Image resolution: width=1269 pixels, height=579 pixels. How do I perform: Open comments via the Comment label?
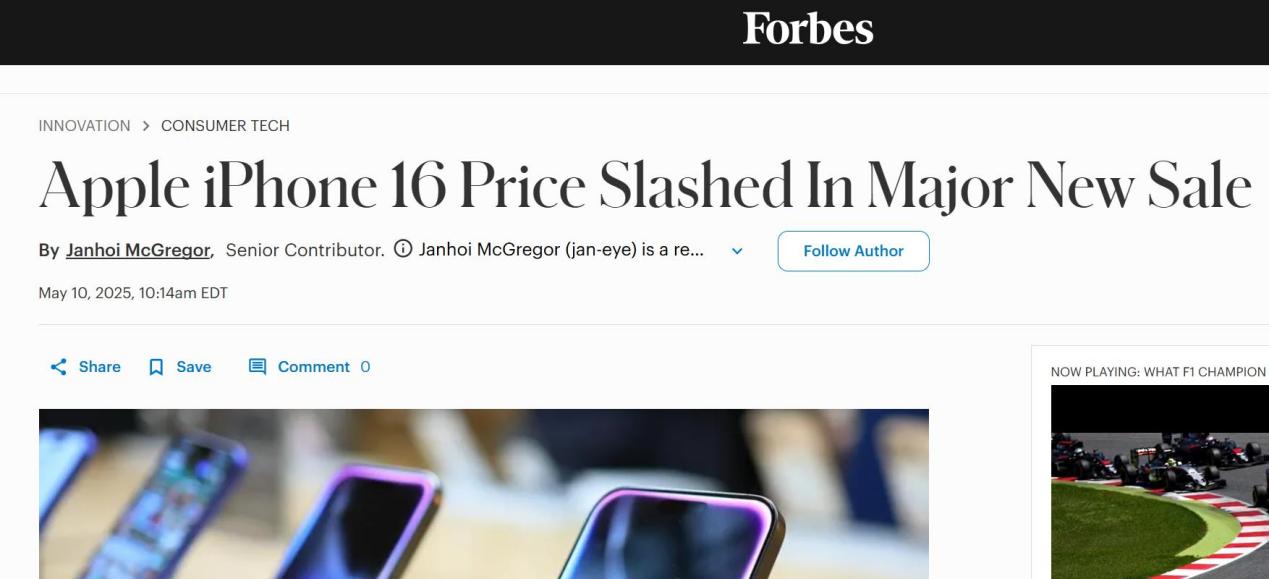tap(313, 367)
